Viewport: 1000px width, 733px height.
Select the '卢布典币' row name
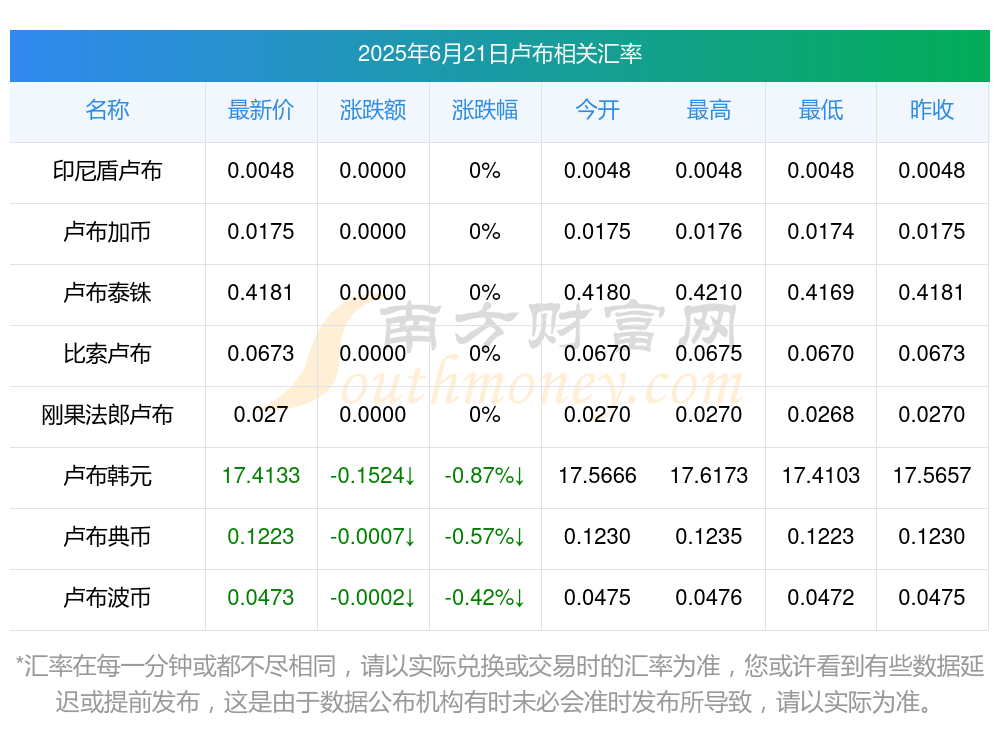(107, 537)
